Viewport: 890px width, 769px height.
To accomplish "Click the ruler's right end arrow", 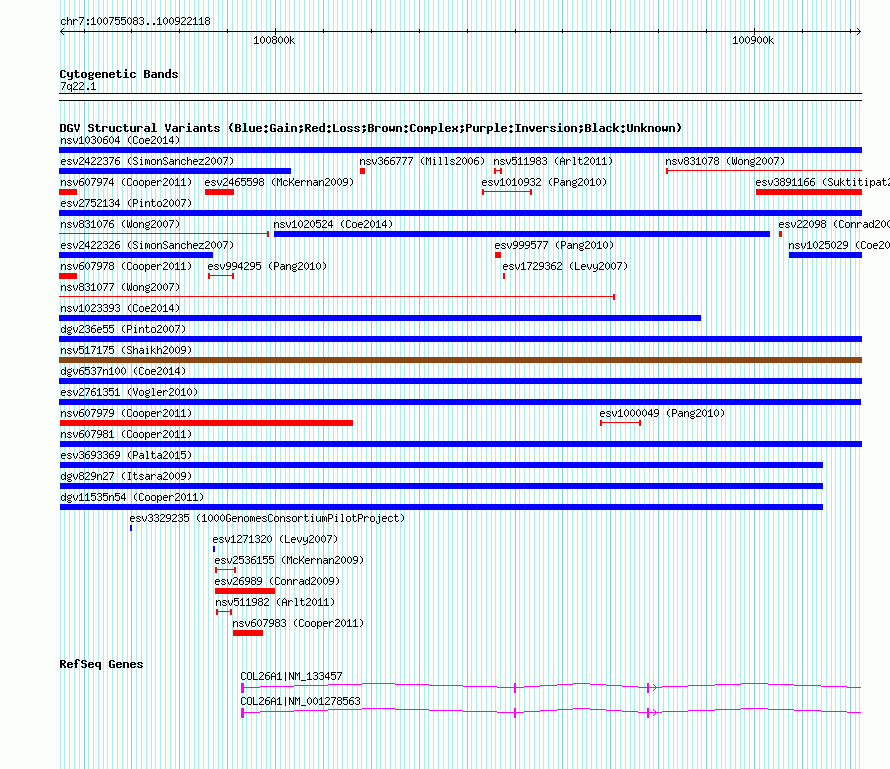I will pos(859,32).
